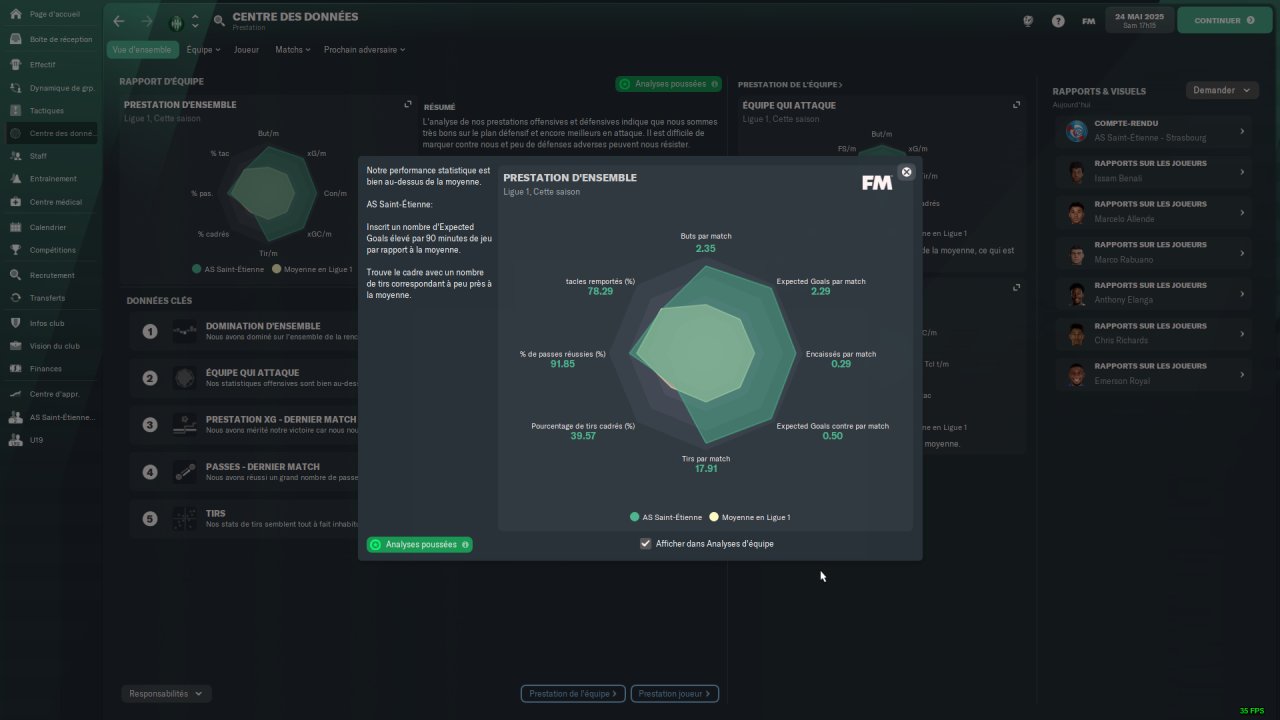Select Centre des données in sidebar

coord(50,134)
